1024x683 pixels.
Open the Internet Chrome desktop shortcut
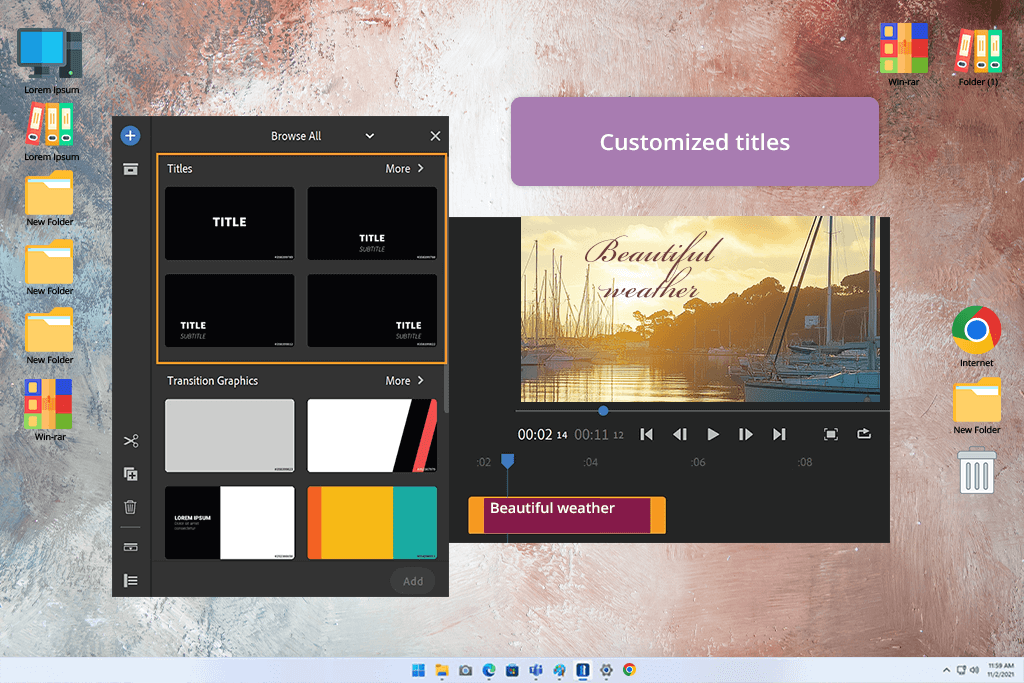pos(976,336)
